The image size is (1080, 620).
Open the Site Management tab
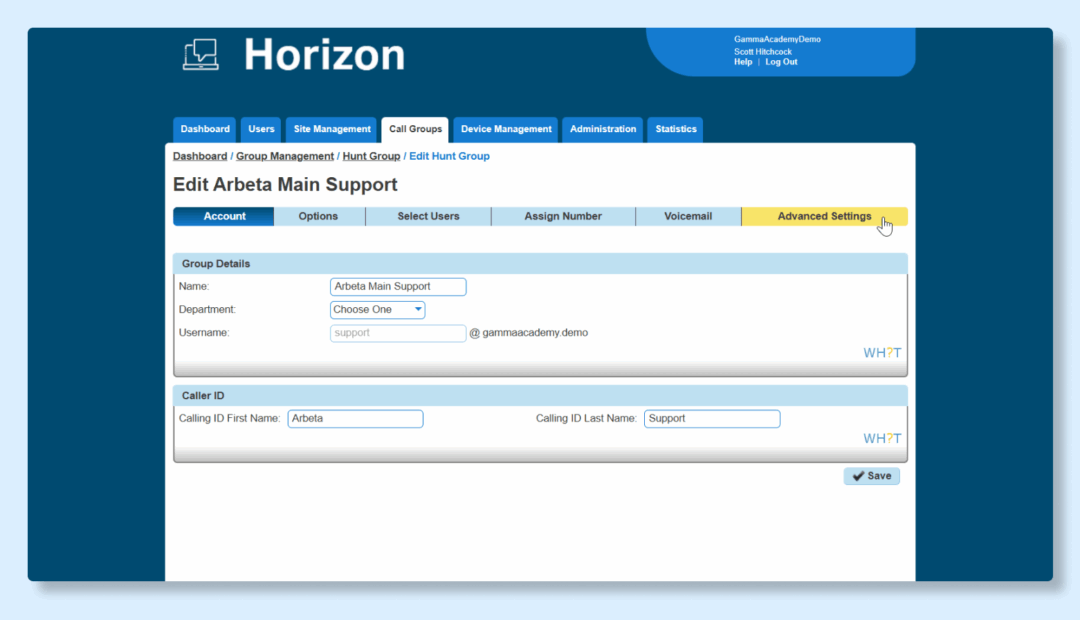click(x=332, y=130)
